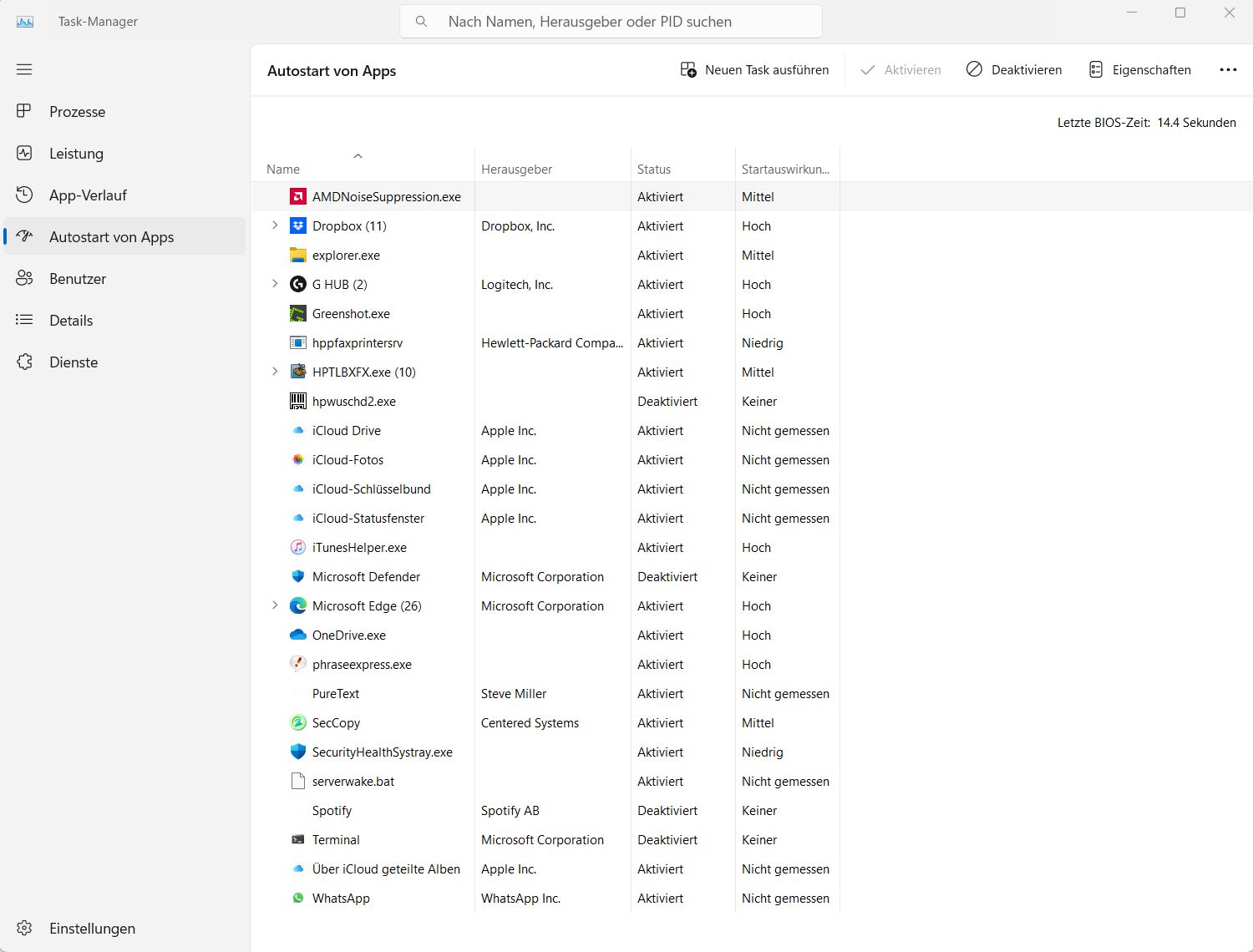Switch to the Leistung page
The width and height of the screenshot is (1253, 952).
(76, 154)
